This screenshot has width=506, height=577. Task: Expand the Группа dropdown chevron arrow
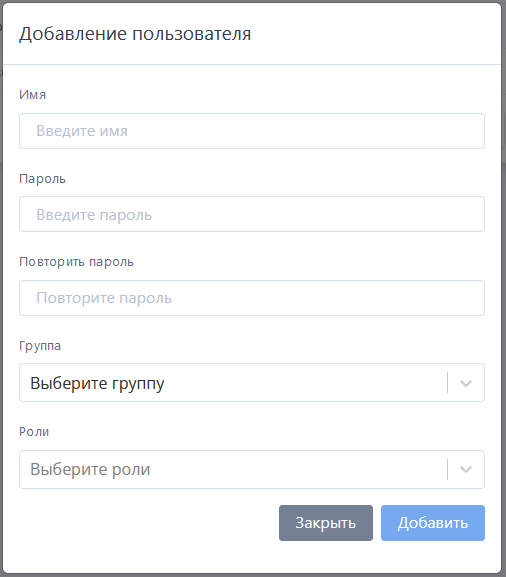(466, 383)
